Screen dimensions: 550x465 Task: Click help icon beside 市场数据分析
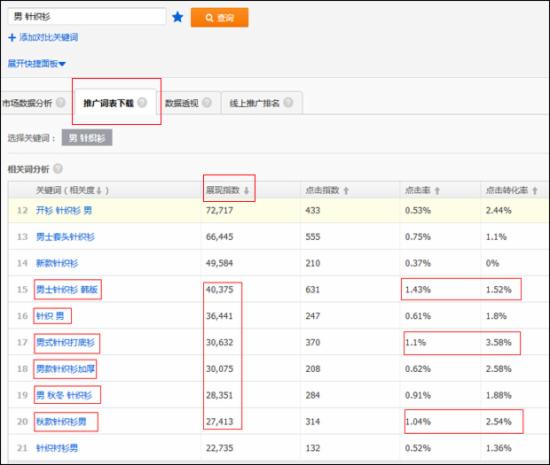(61, 102)
